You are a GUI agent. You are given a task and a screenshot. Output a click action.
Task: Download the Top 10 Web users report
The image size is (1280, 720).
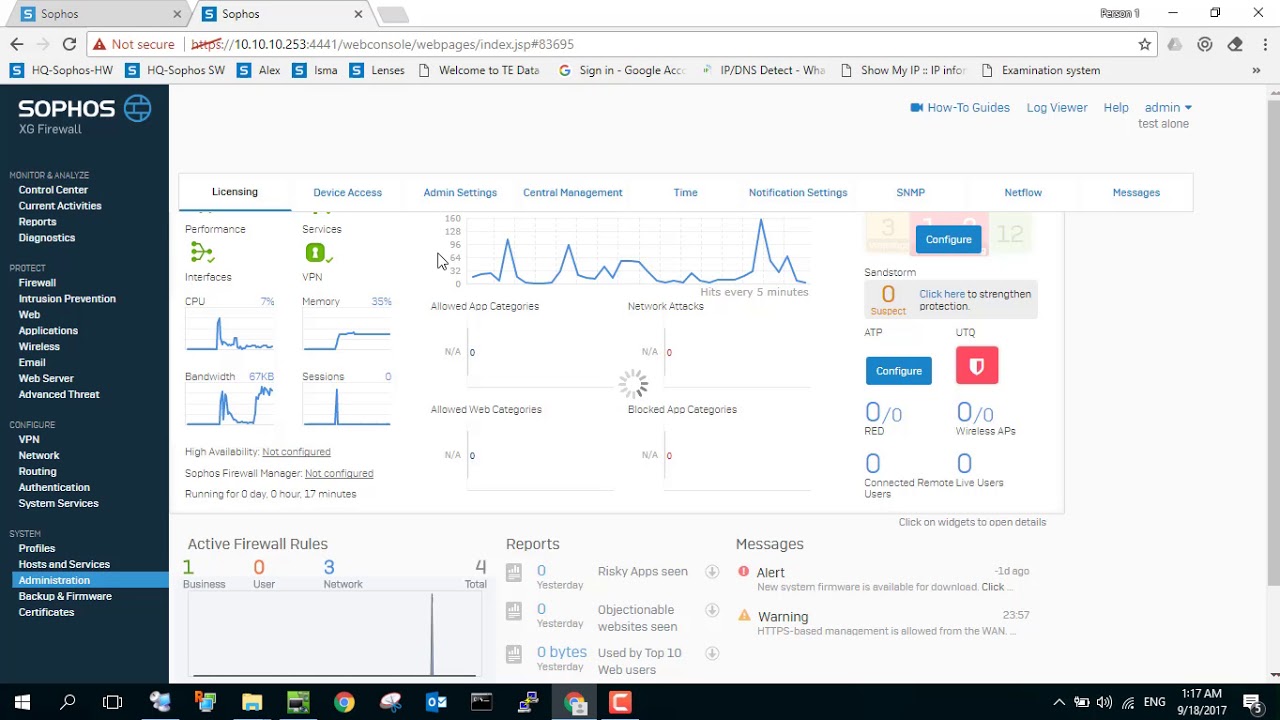coord(712,653)
